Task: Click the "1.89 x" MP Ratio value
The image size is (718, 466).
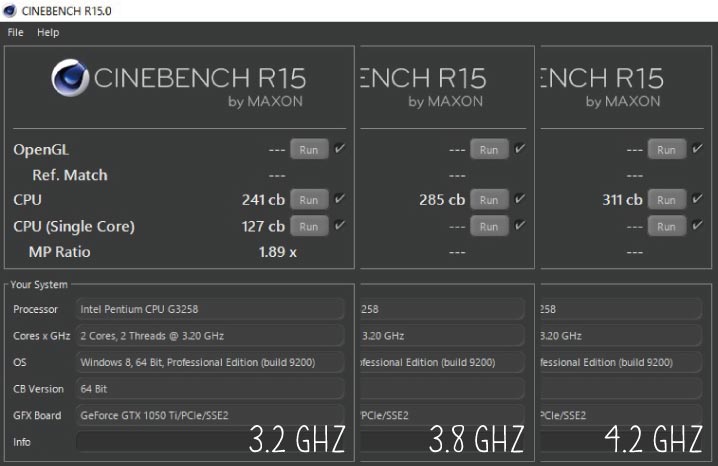Action: point(278,252)
